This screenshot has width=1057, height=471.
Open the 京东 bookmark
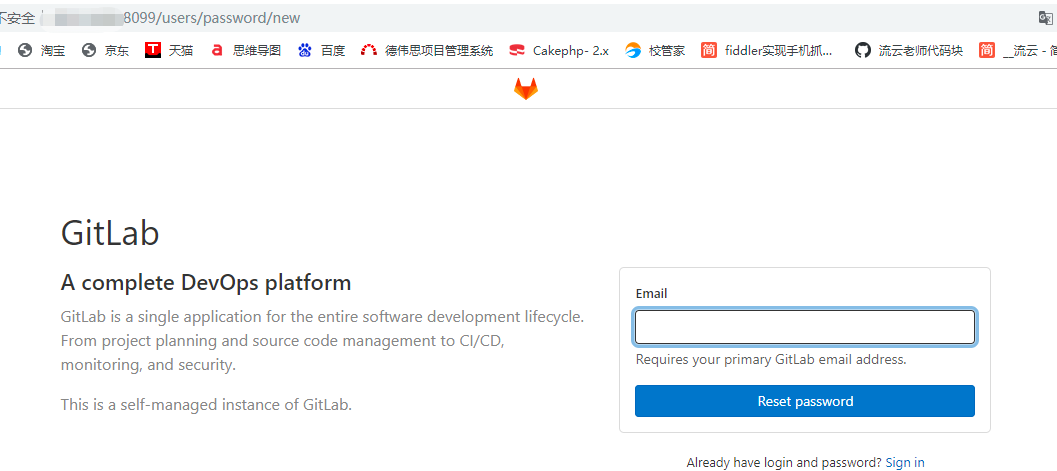(105, 51)
